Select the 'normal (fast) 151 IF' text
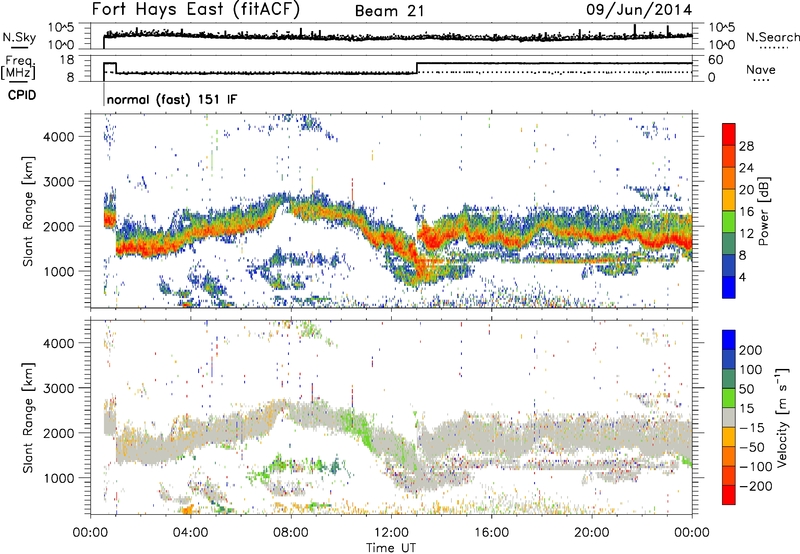The height and width of the screenshot is (554, 800). pos(172,99)
